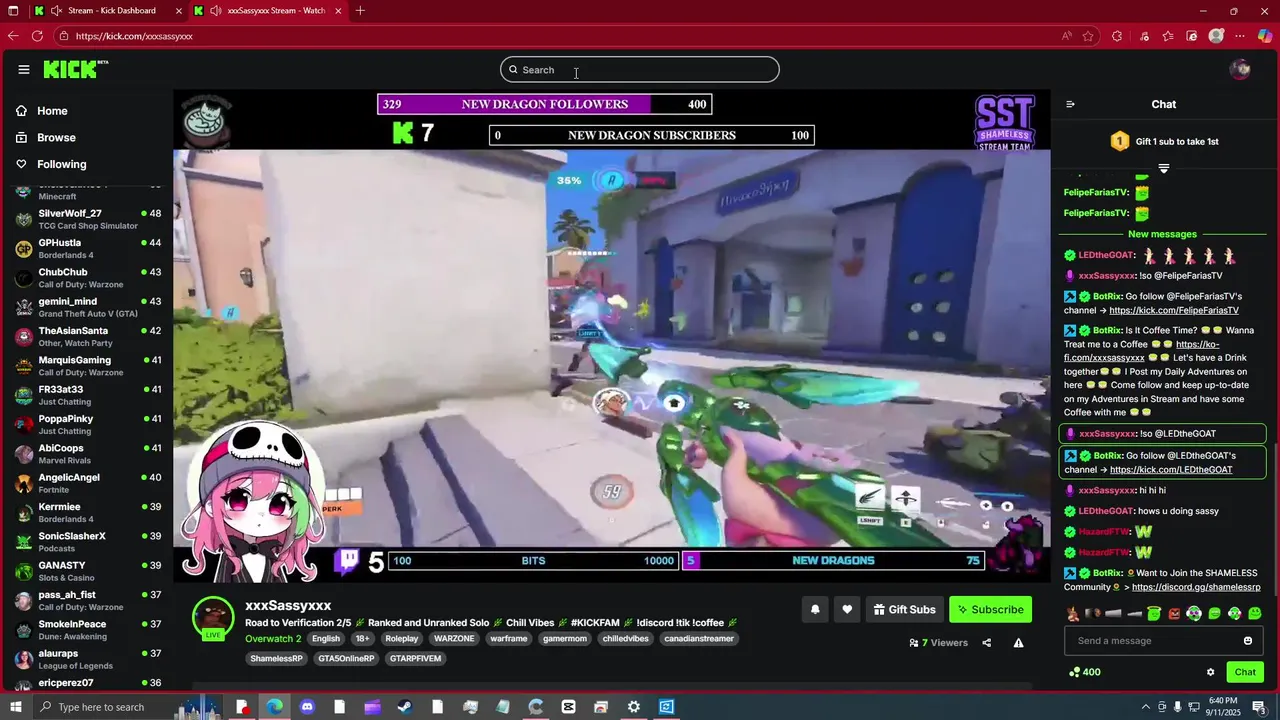Show hidden system tray icons
This screenshot has height=720, width=1280.
(x=1145, y=707)
